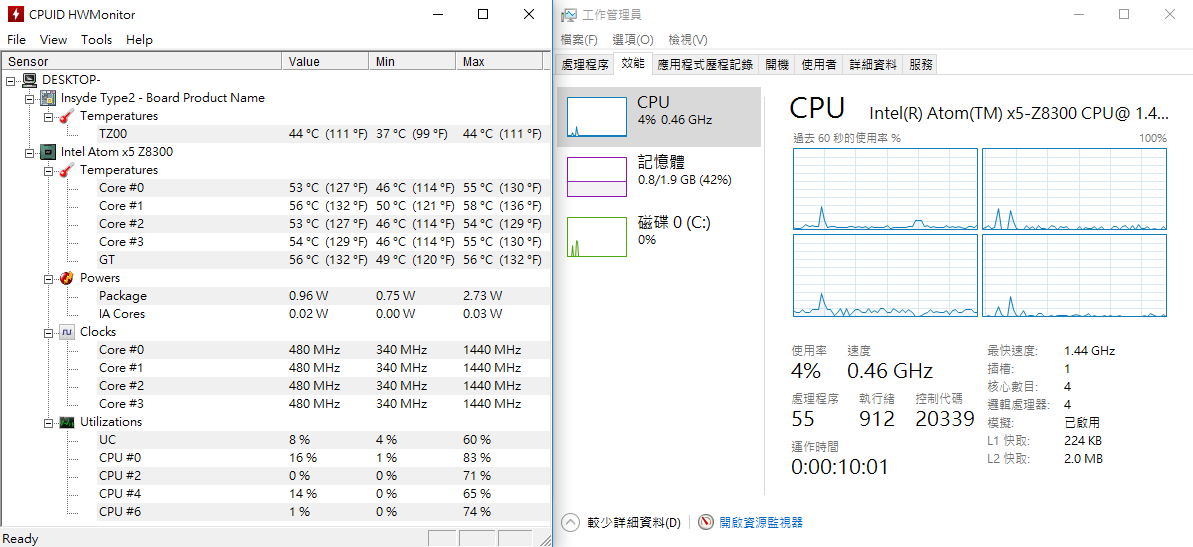Click thermometer icon beside Temperatures under Insyde board

[67, 116]
